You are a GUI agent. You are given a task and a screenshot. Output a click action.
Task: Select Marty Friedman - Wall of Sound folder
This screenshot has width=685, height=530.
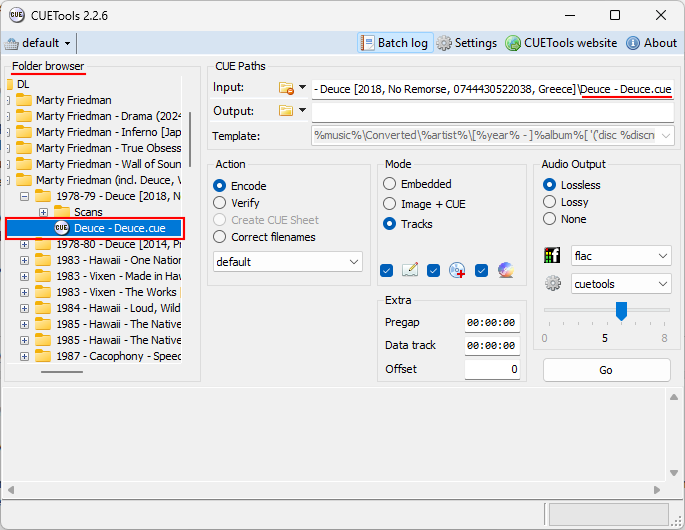(108, 164)
